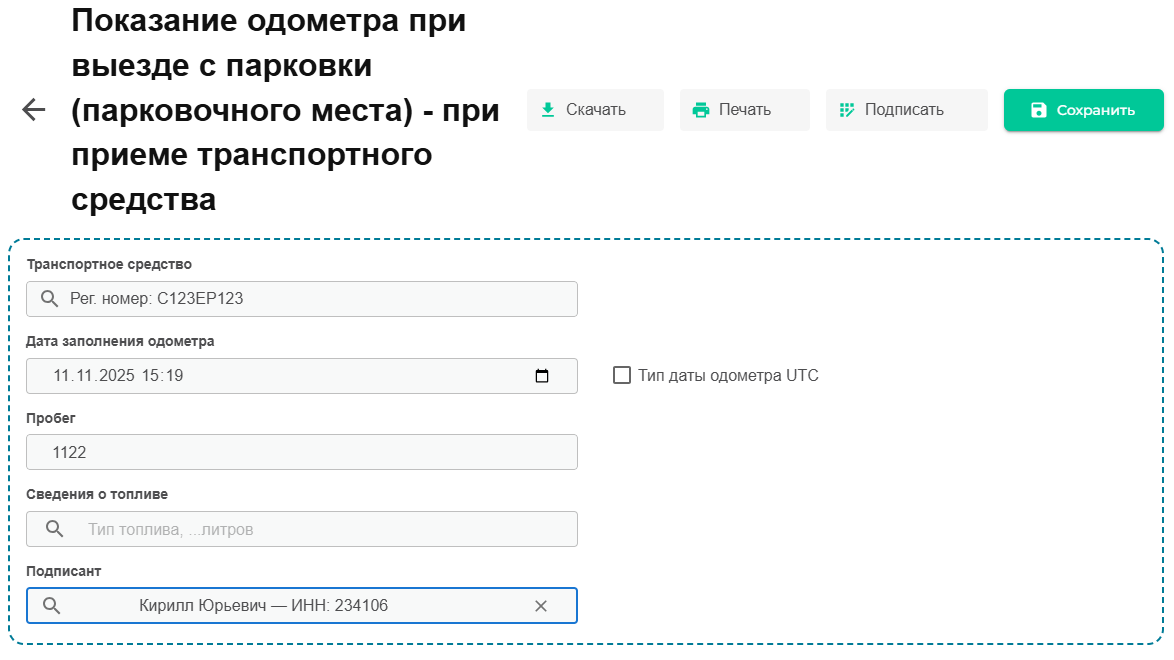Viewport: 1174px width, 660px height.
Task: Click the magnifier icon in Транспортное средство
Action: click(x=49, y=299)
